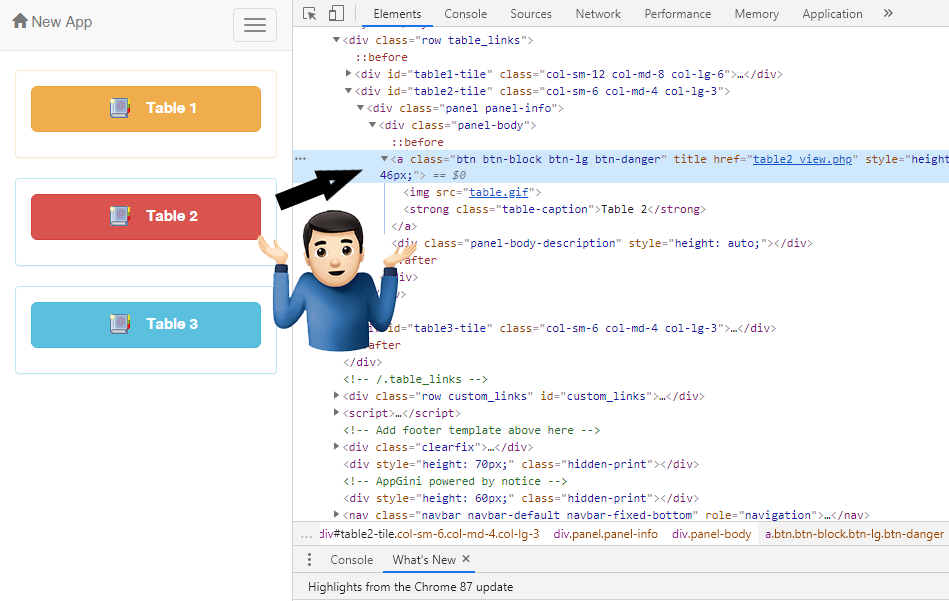949x601 pixels.
Task: Click the book icon in Table 1 button
Action: click(120, 108)
